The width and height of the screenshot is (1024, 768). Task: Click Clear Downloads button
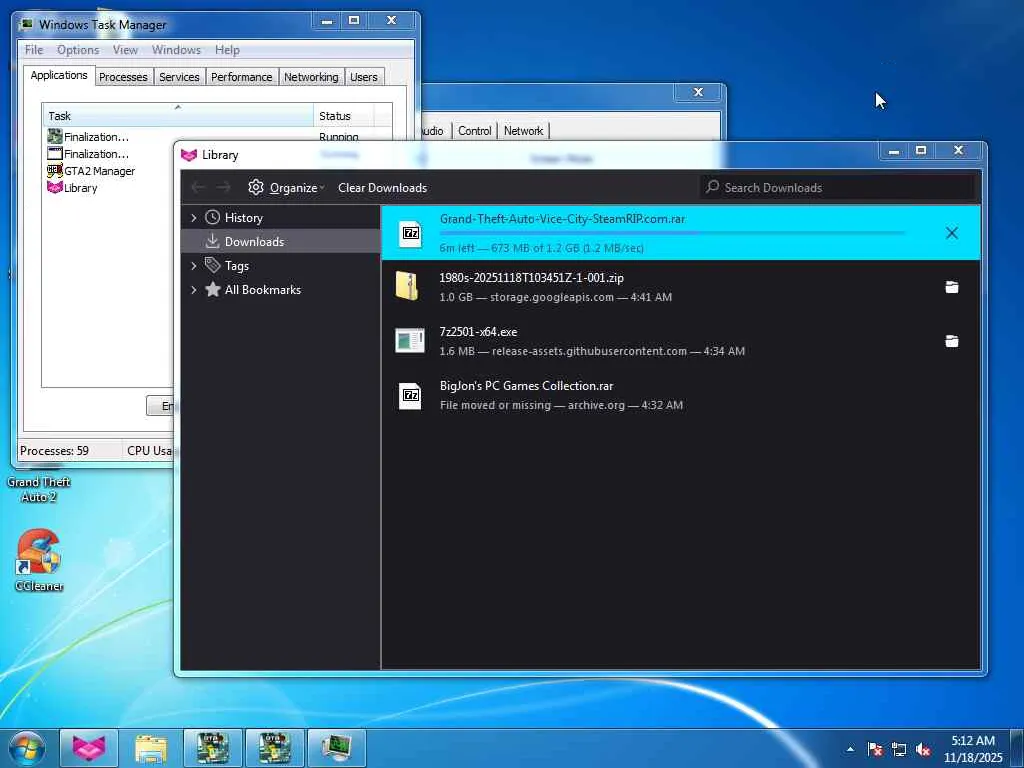[382, 188]
